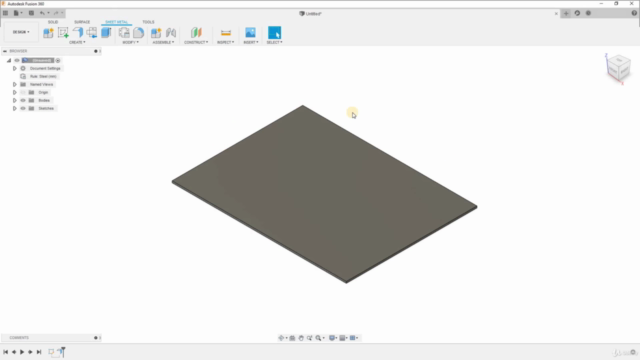Click the Insert image icon
Image resolution: width=640 pixels, height=360 pixels.
pos(250,33)
